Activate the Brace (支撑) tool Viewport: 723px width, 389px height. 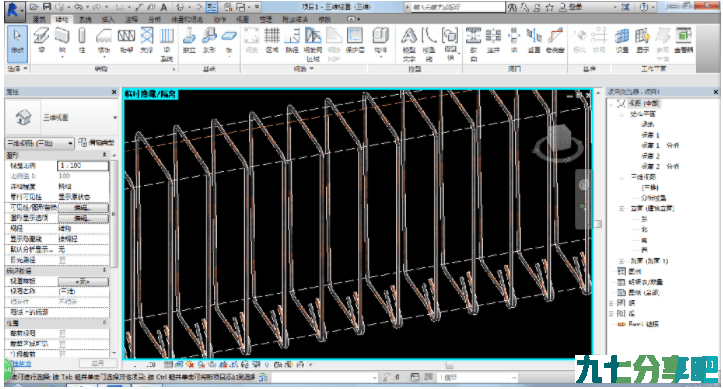pos(147,40)
